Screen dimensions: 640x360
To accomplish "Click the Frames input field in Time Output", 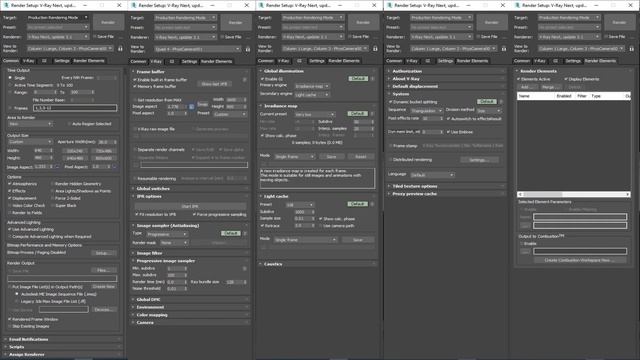I will pos(75,108).
